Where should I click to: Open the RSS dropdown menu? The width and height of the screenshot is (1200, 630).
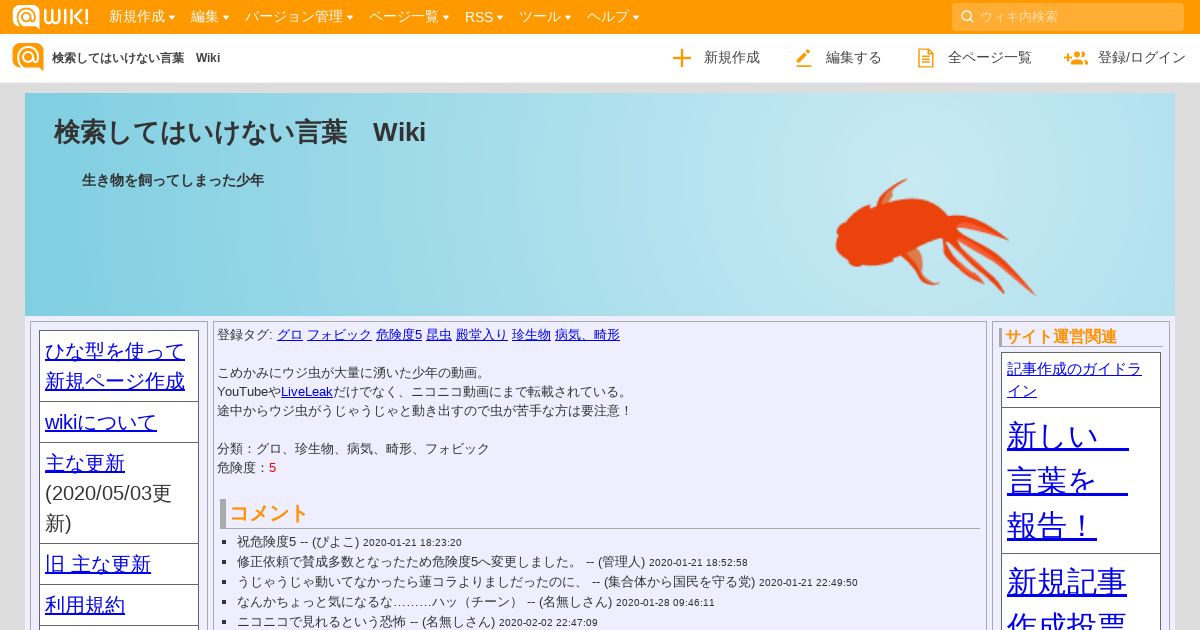pos(484,17)
